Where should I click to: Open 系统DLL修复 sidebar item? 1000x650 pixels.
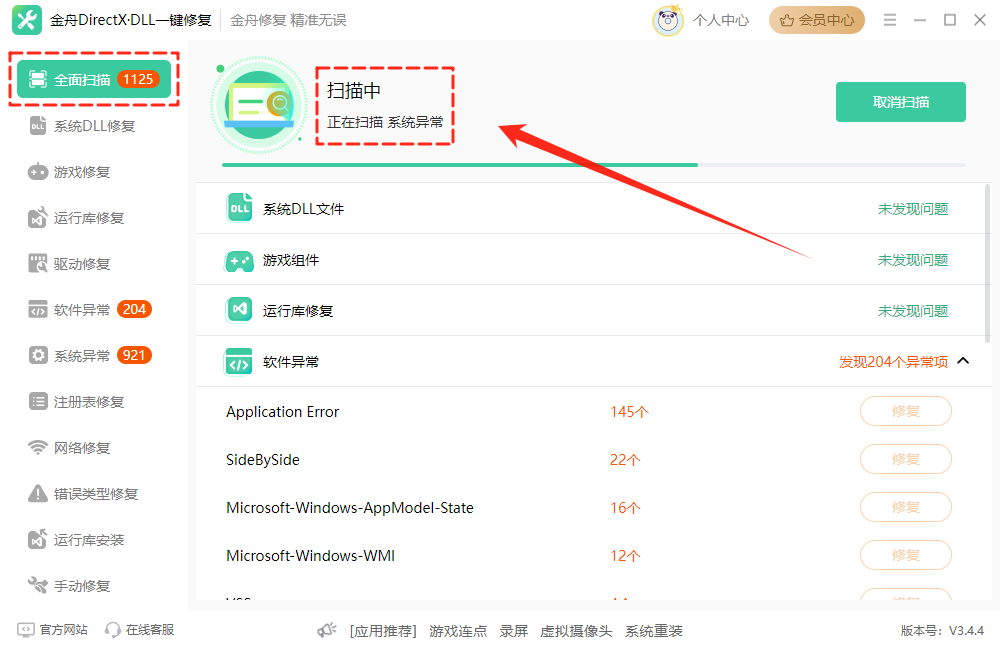click(94, 126)
